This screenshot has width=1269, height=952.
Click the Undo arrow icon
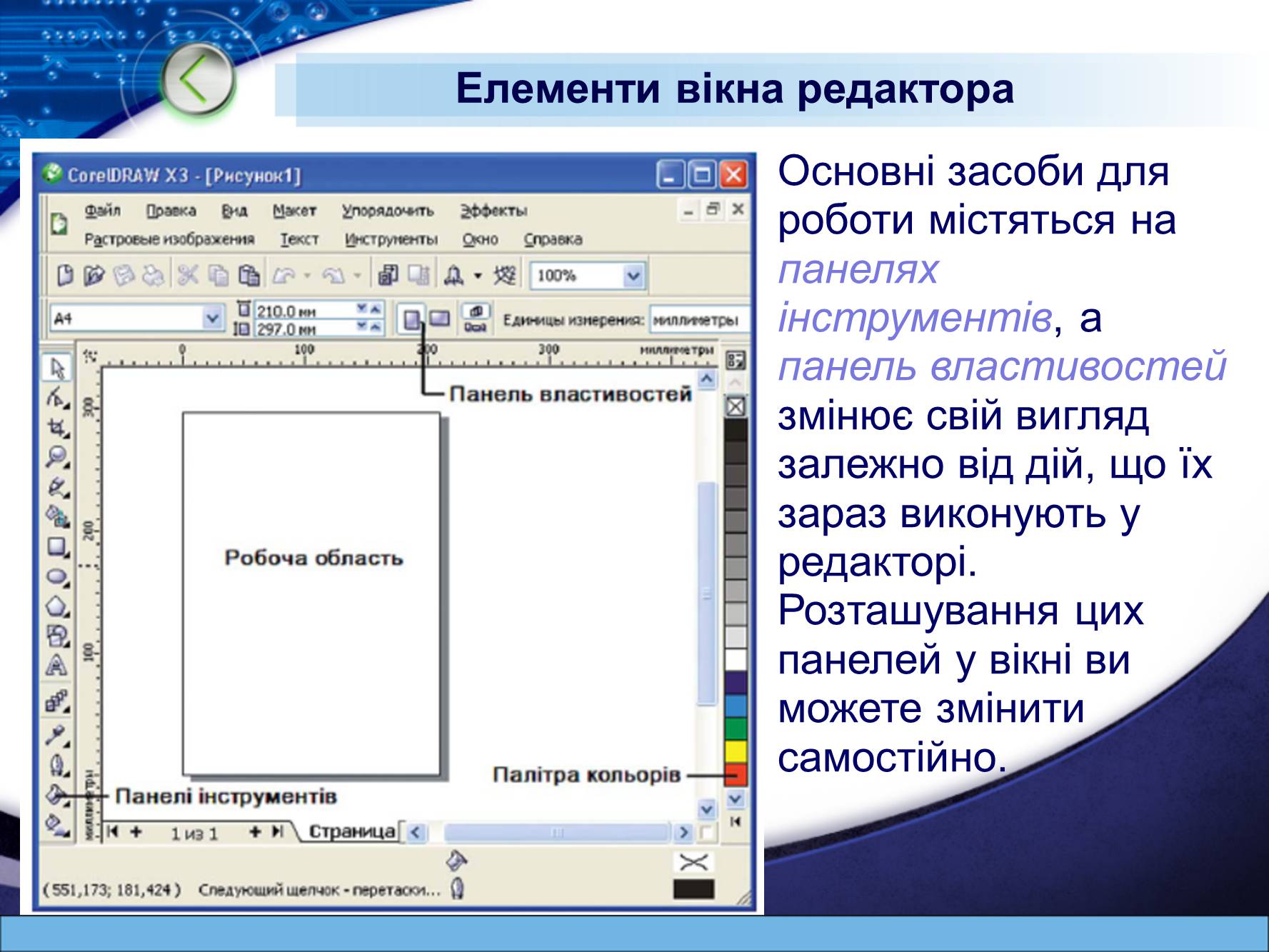pos(284,275)
